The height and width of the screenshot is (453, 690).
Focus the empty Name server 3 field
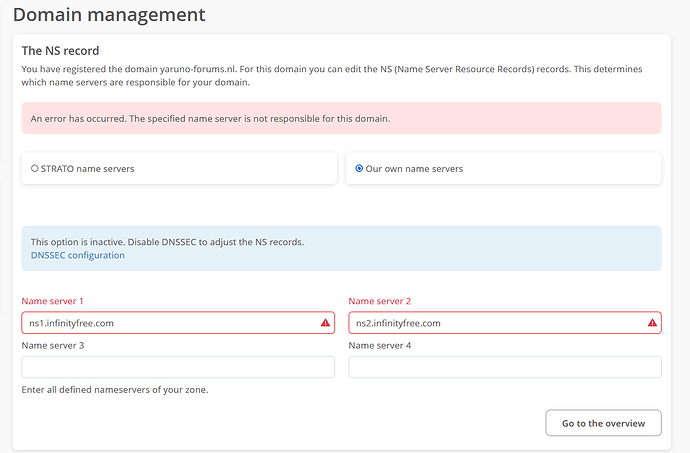[178, 367]
